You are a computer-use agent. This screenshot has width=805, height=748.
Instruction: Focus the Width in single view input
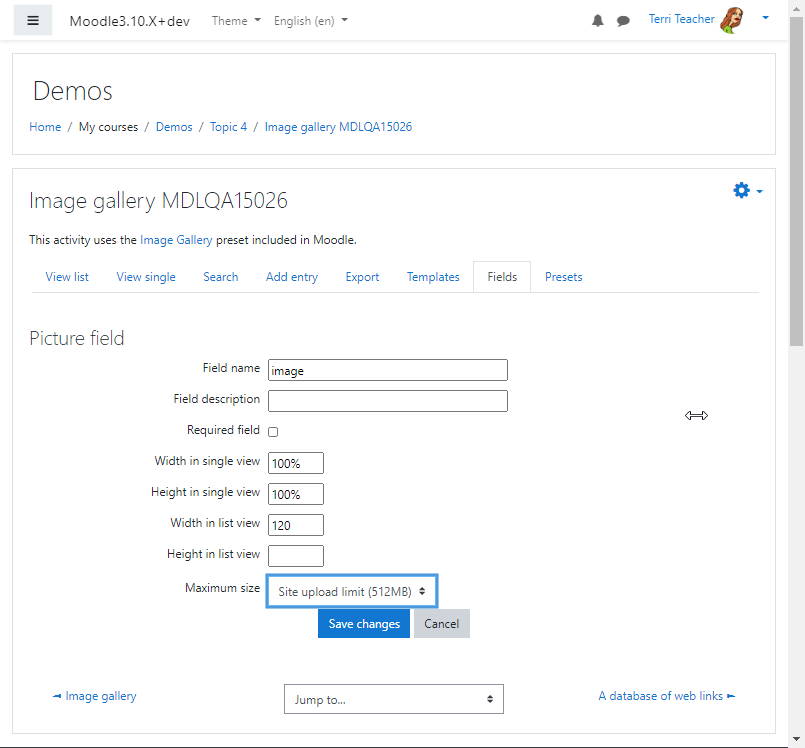[296, 463]
